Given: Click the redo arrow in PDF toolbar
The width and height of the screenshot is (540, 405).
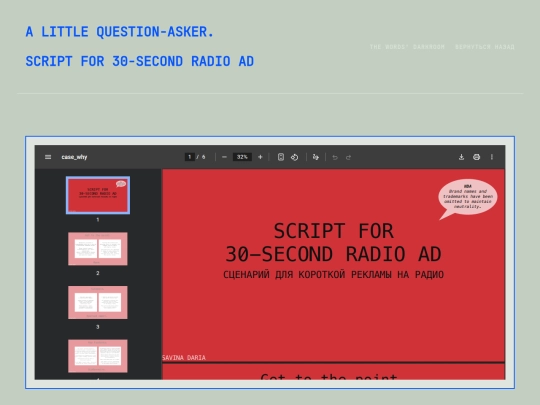Looking at the screenshot, I should pos(349,157).
